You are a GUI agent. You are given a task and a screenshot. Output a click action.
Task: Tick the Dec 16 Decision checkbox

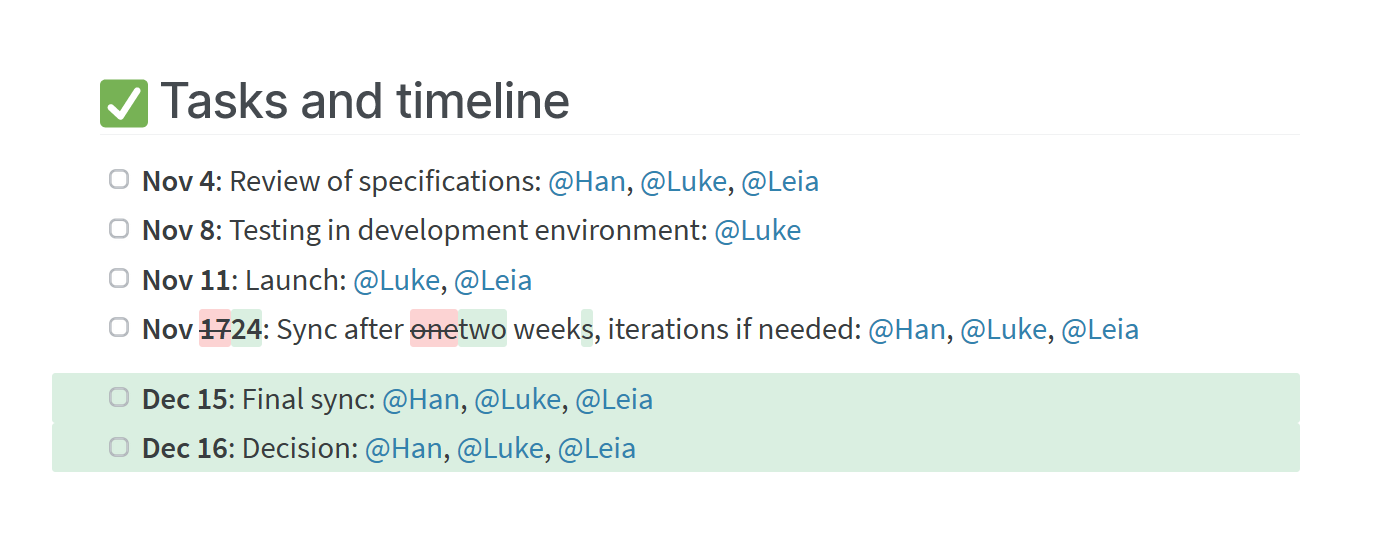(x=119, y=447)
